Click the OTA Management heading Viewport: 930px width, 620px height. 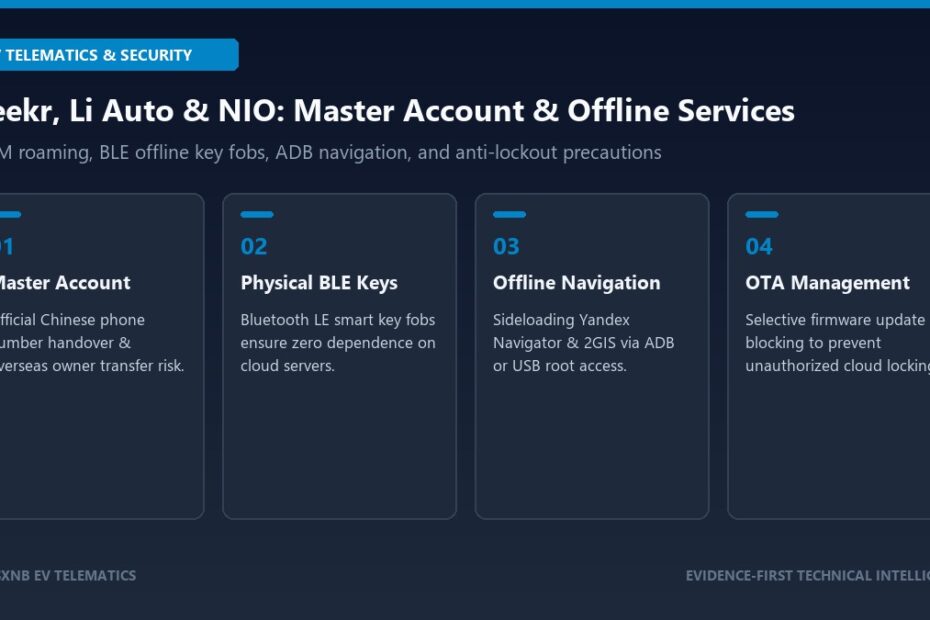coord(827,283)
